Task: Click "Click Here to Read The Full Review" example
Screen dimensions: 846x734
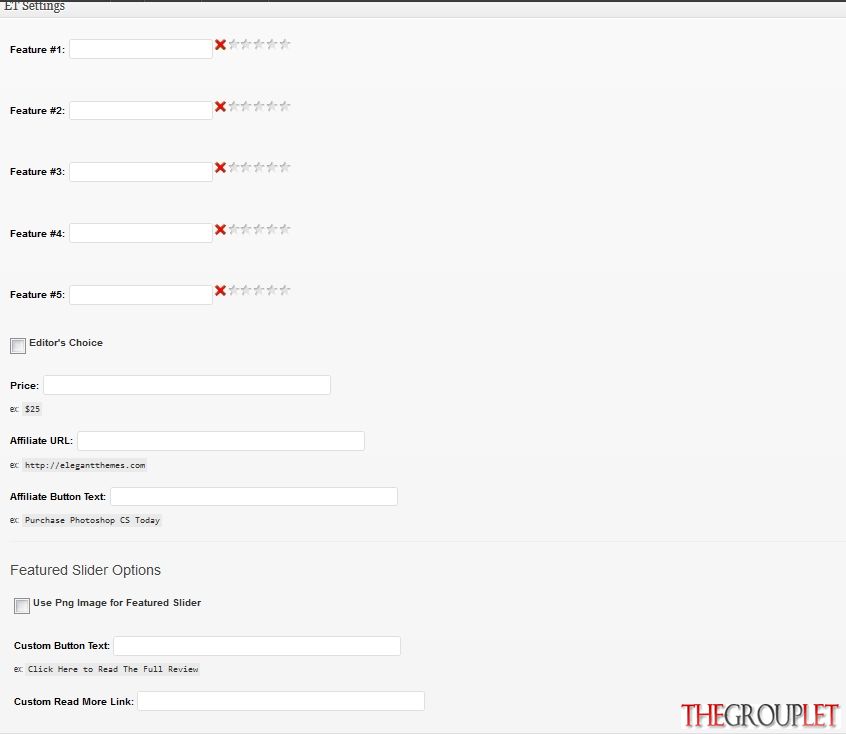Action: click(113, 669)
